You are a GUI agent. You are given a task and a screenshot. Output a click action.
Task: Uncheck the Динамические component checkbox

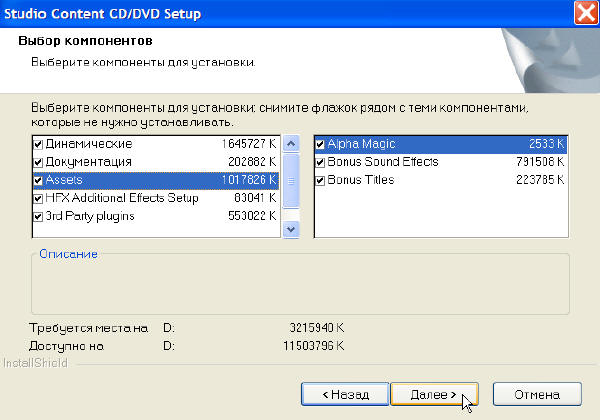38,145
